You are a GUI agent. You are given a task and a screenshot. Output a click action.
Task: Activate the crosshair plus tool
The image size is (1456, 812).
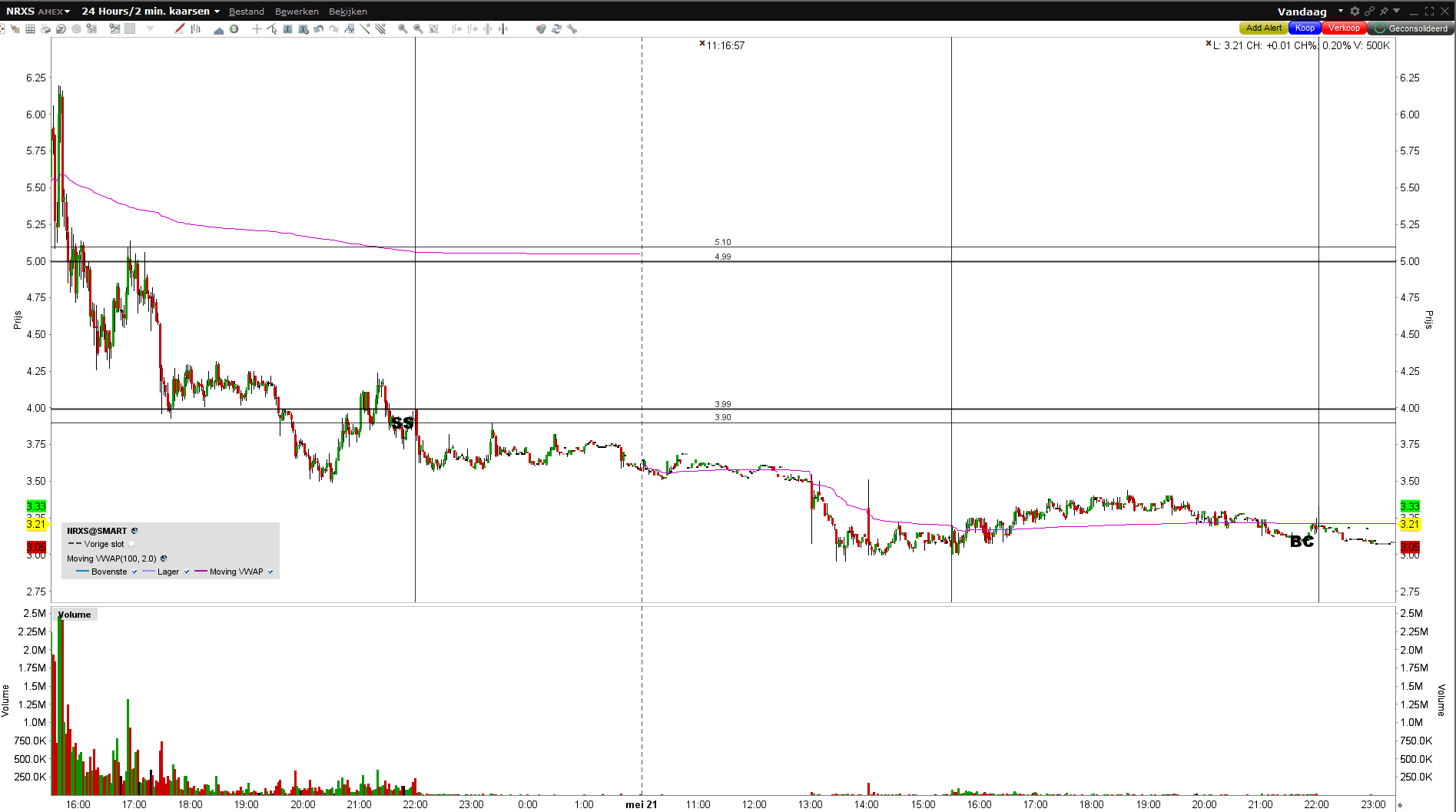coord(257,29)
